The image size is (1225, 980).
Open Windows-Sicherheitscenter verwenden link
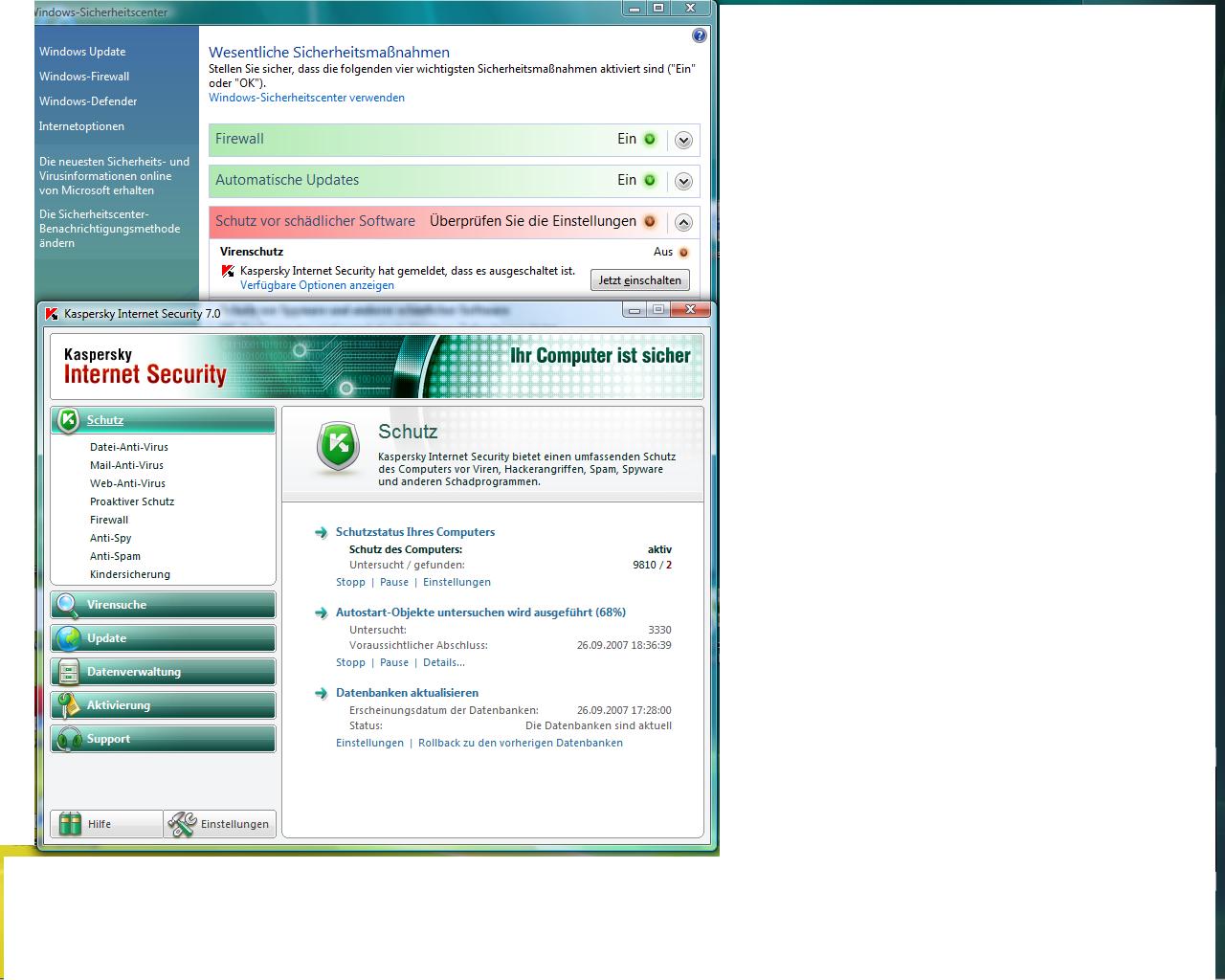point(306,98)
